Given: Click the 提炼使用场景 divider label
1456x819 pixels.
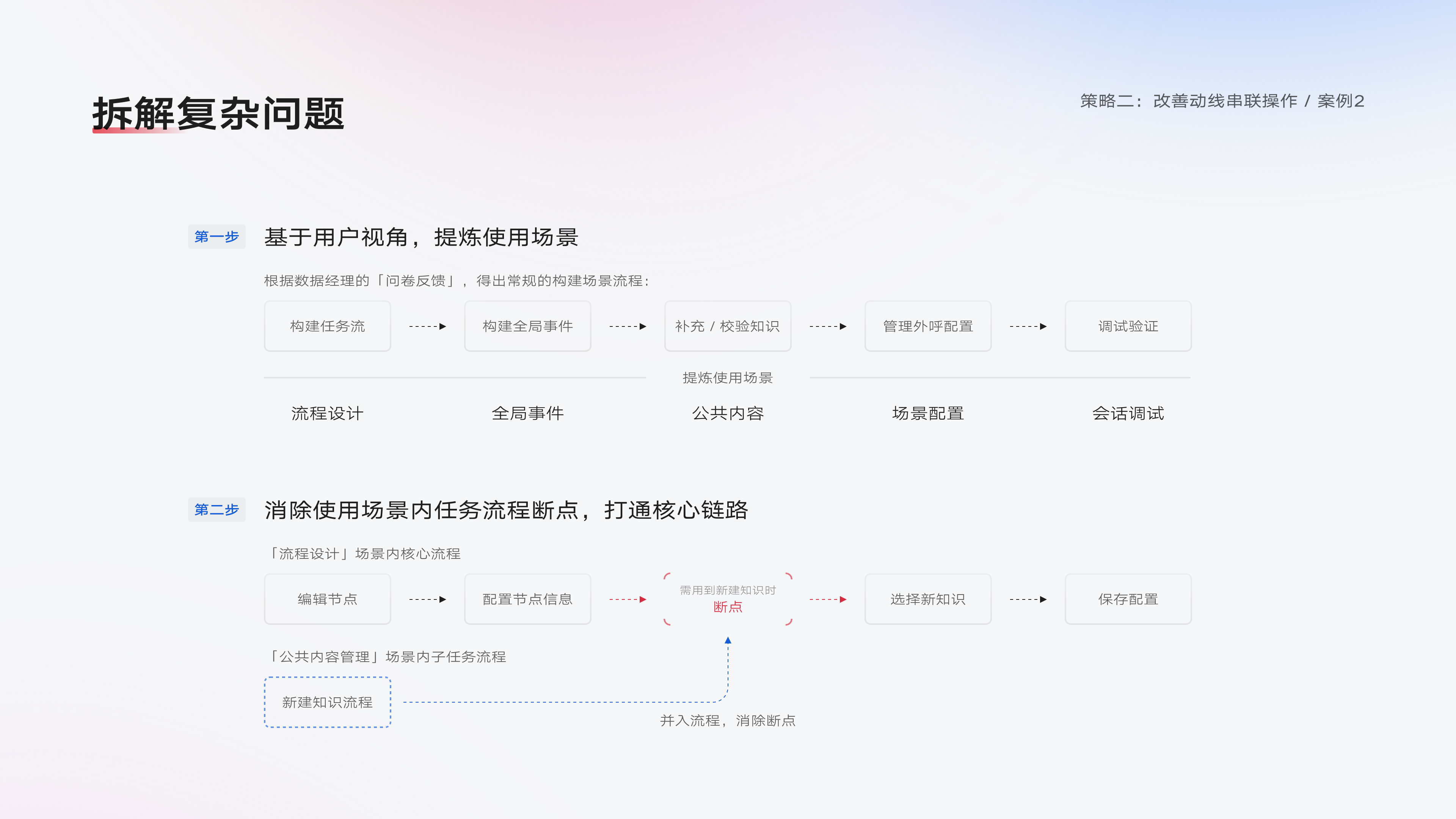Looking at the screenshot, I should [728, 378].
